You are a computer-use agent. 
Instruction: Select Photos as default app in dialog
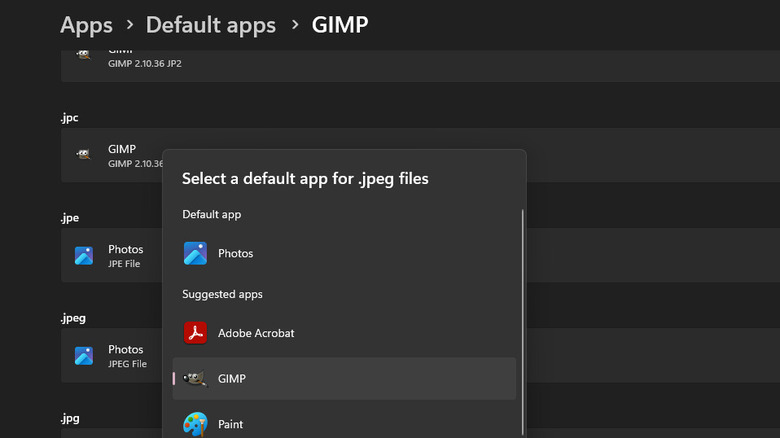[x=344, y=253]
